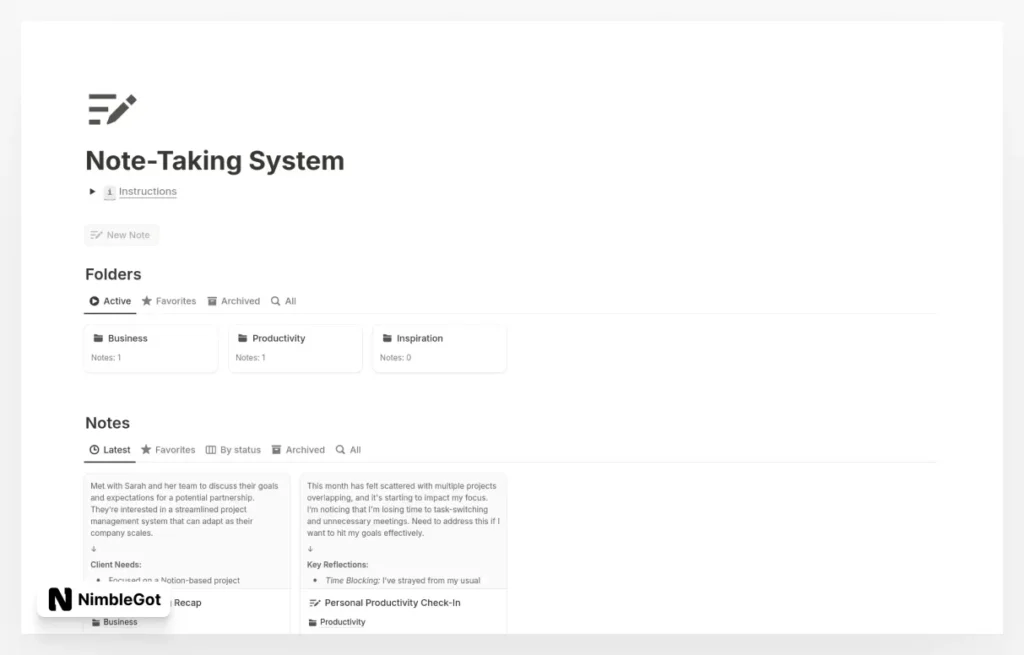This screenshot has width=1024, height=655.
Task: Click the info icon next to Instructions
Action: click(108, 191)
